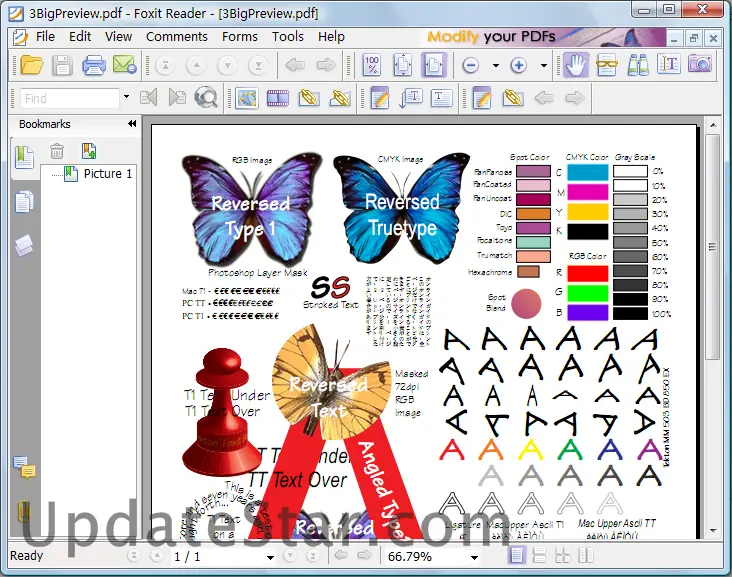The height and width of the screenshot is (577, 732).
Task: Click scroll down arrow of document
Action: click(x=713, y=531)
